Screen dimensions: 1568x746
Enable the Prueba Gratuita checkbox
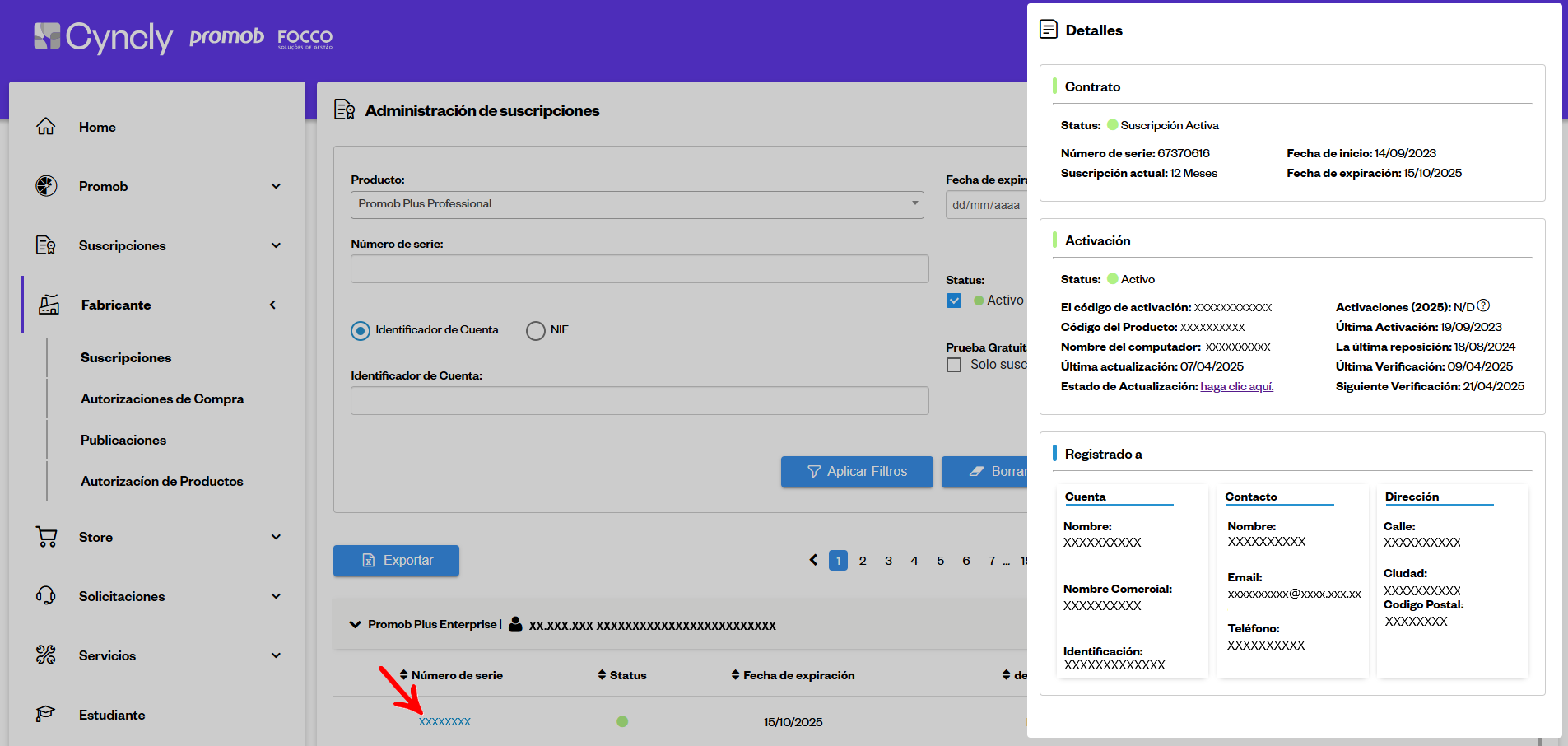(954, 365)
